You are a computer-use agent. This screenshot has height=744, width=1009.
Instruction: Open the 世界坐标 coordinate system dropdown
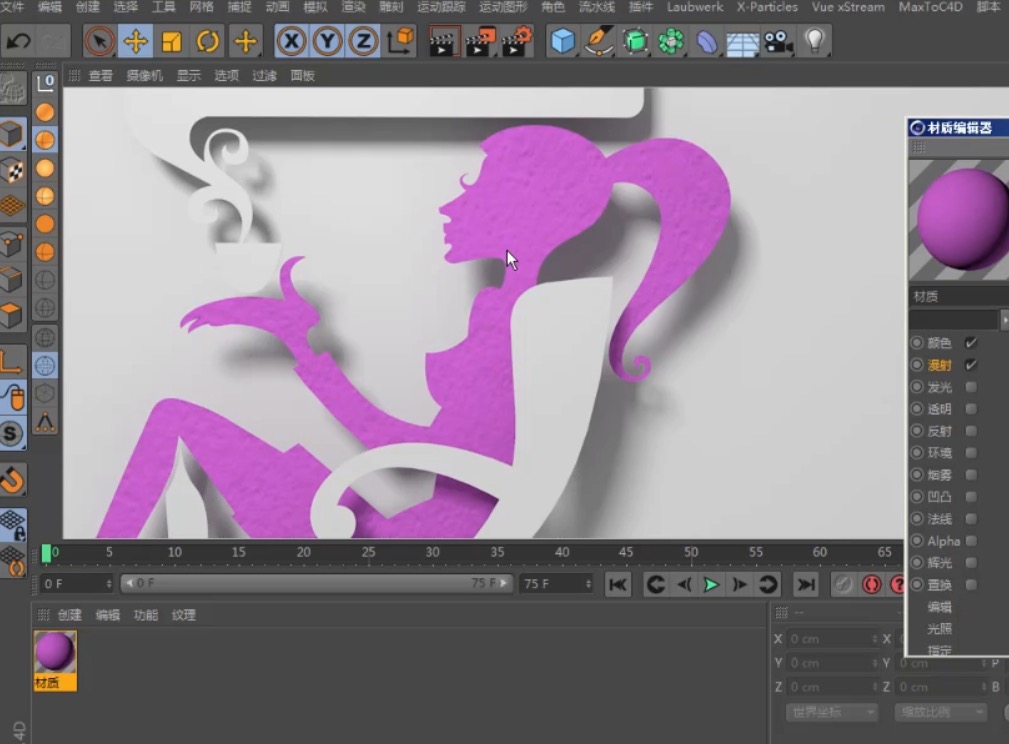pyautogui.click(x=830, y=712)
